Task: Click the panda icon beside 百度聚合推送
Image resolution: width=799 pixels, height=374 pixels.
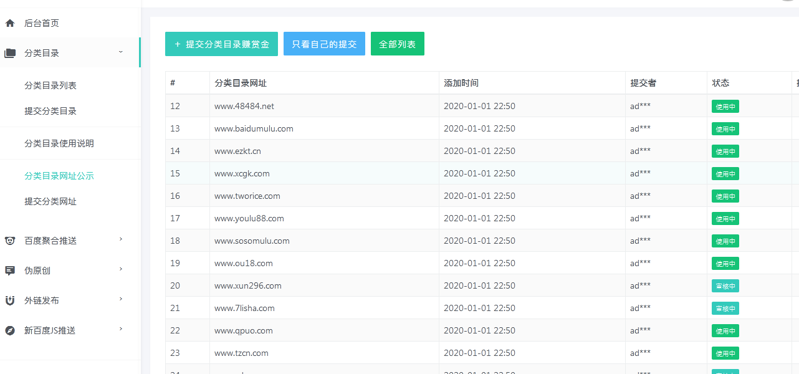Action: tap(10, 241)
